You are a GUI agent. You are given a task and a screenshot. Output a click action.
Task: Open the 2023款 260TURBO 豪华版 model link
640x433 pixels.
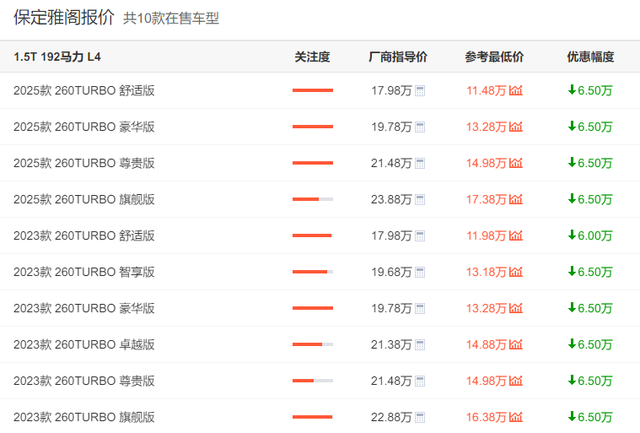click(x=84, y=309)
